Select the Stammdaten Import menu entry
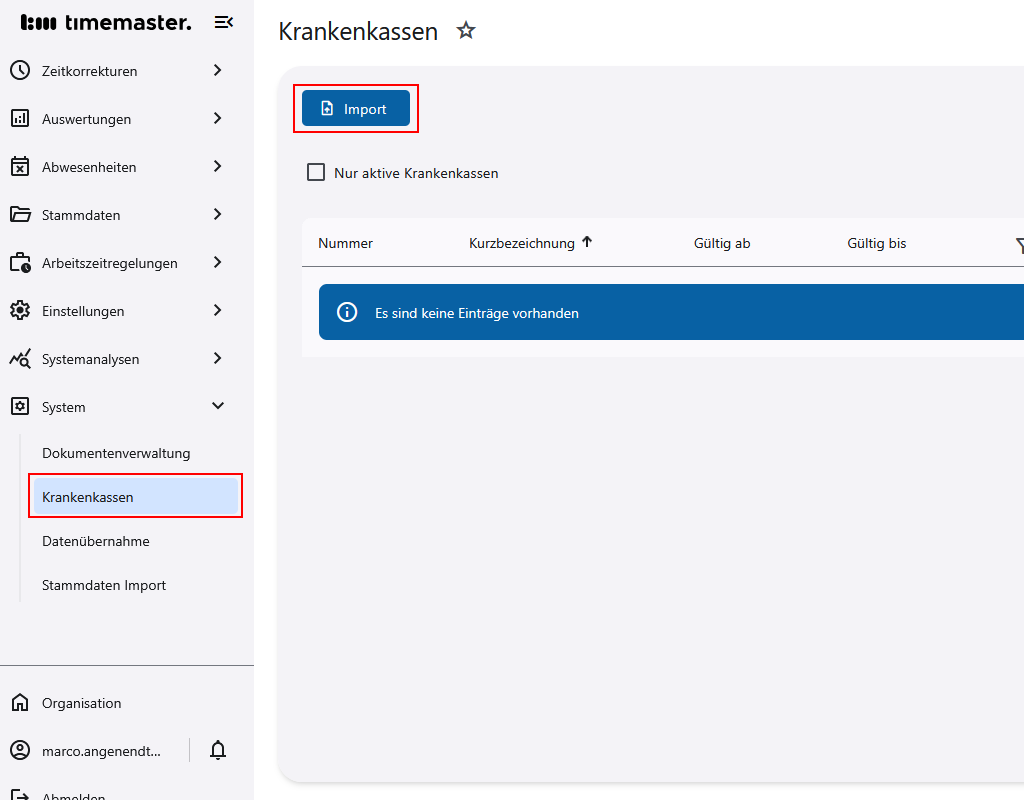1024x800 pixels. coord(103,585)
